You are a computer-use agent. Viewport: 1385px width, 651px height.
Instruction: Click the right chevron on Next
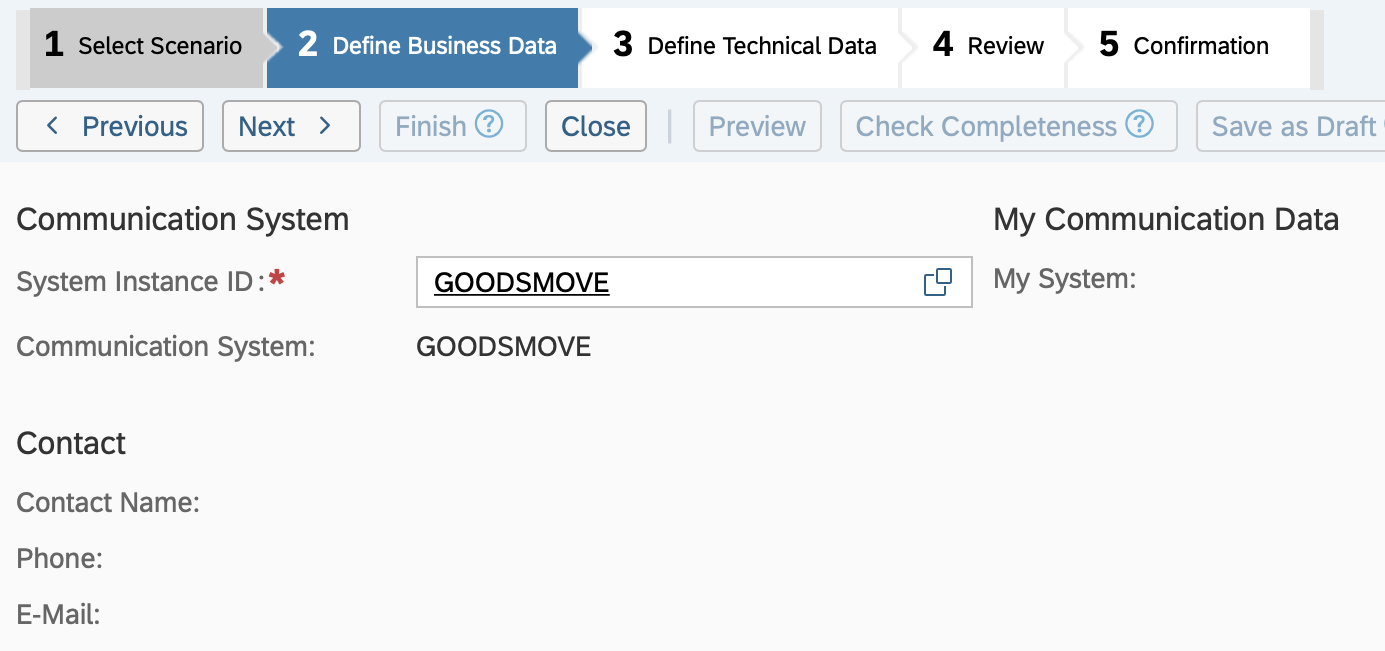point(324,126)
